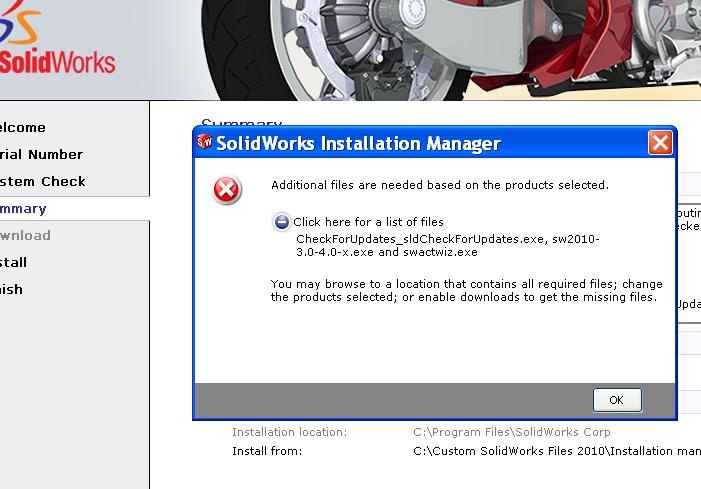This screenshot has height=489, width=701.
Task: Click OK in the Installation Manager dialog
Action: point(617,400)
